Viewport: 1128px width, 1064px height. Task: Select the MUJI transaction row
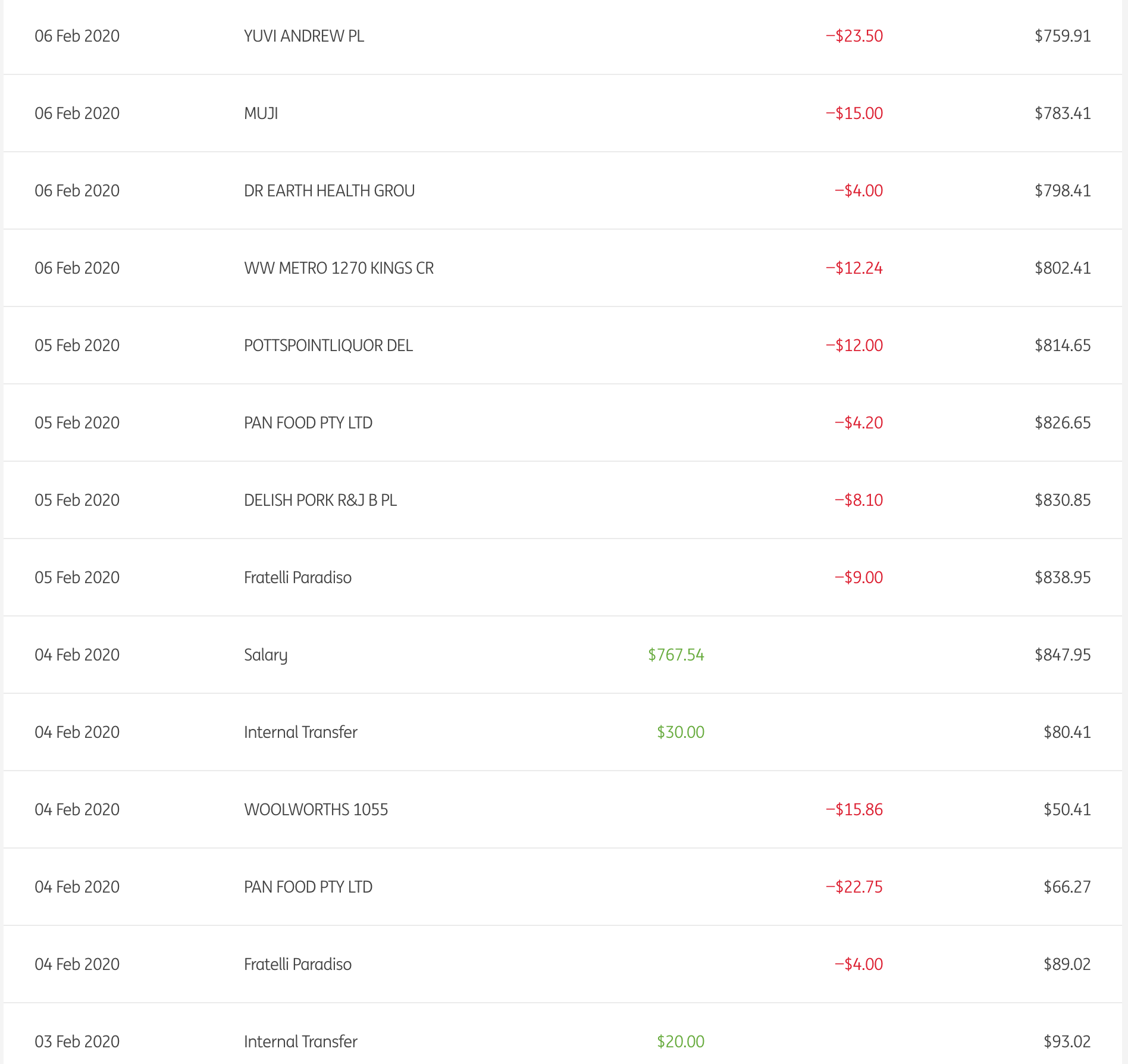coord(261,114)
